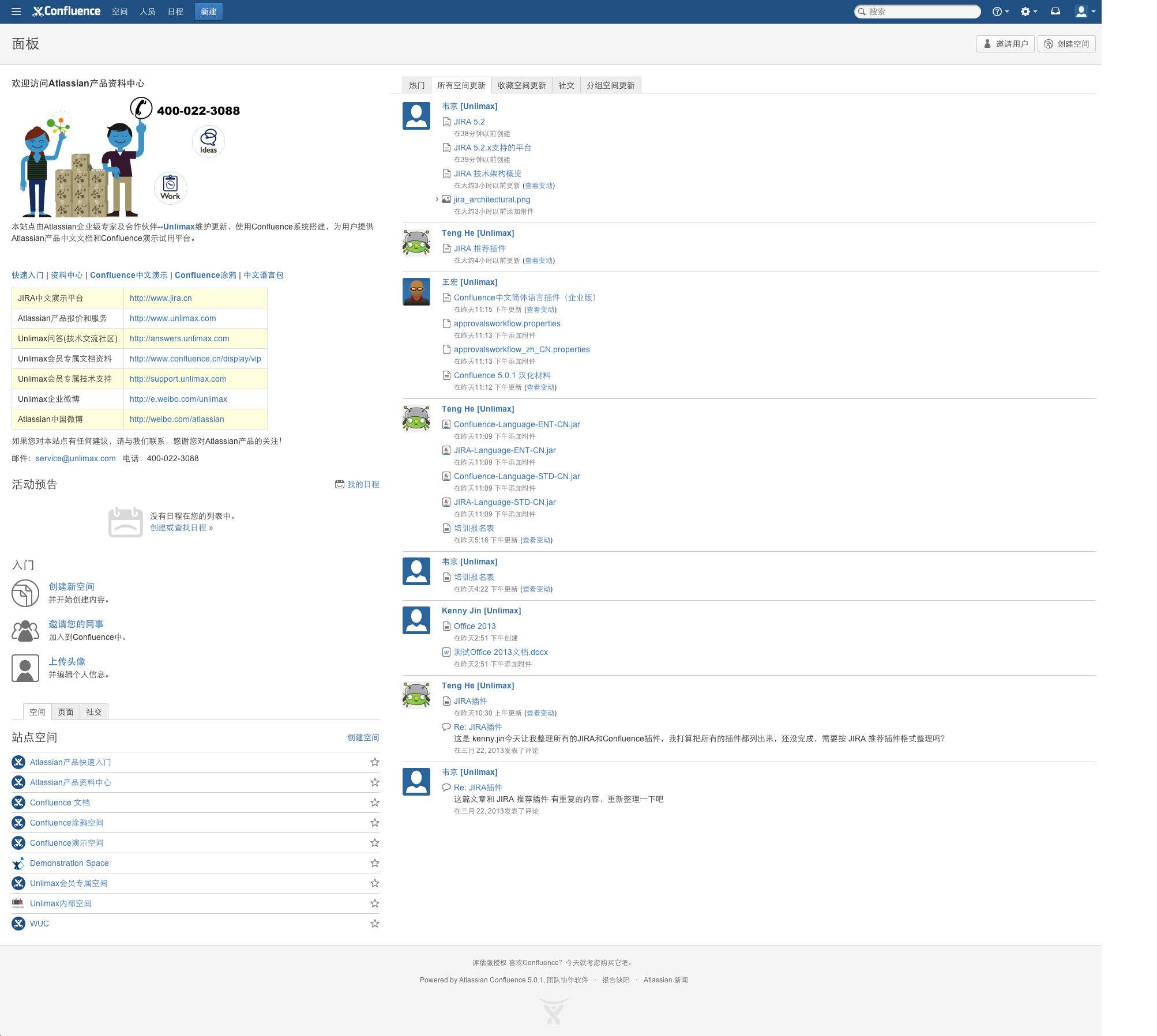Open the Office 2013 page link
Screen dimensions: 1157x1036
[x=475, y=626]
